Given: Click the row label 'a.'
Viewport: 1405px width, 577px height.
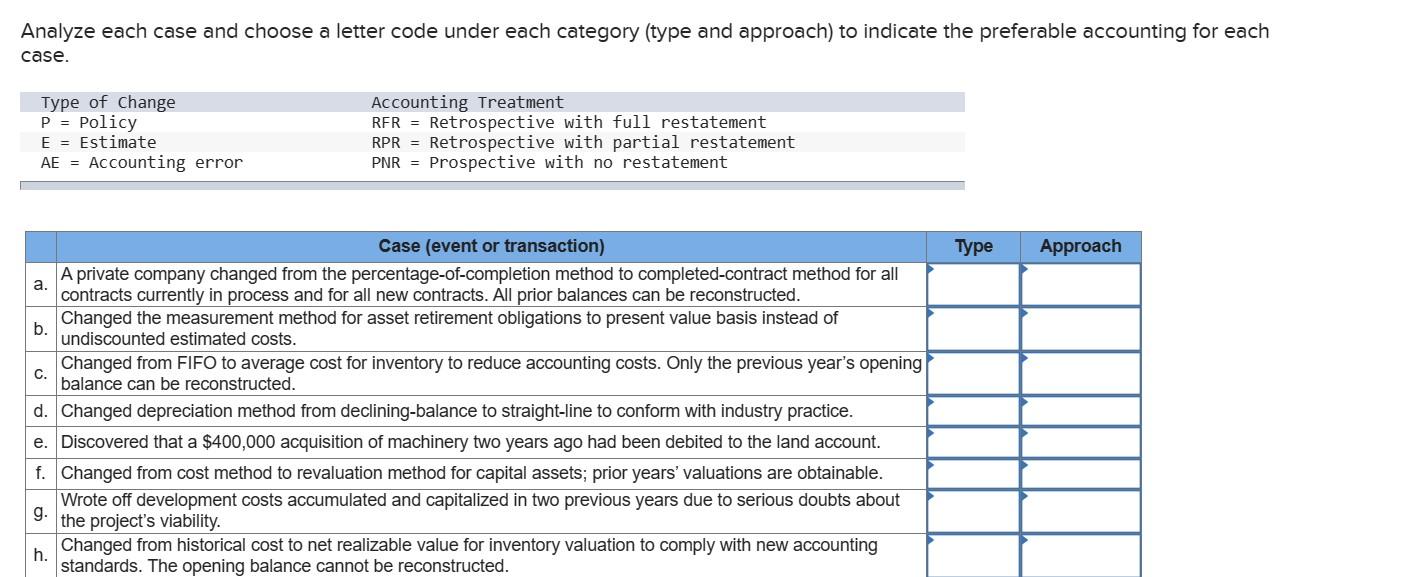Looking at the screenshot, I should (x=40, y=284).
